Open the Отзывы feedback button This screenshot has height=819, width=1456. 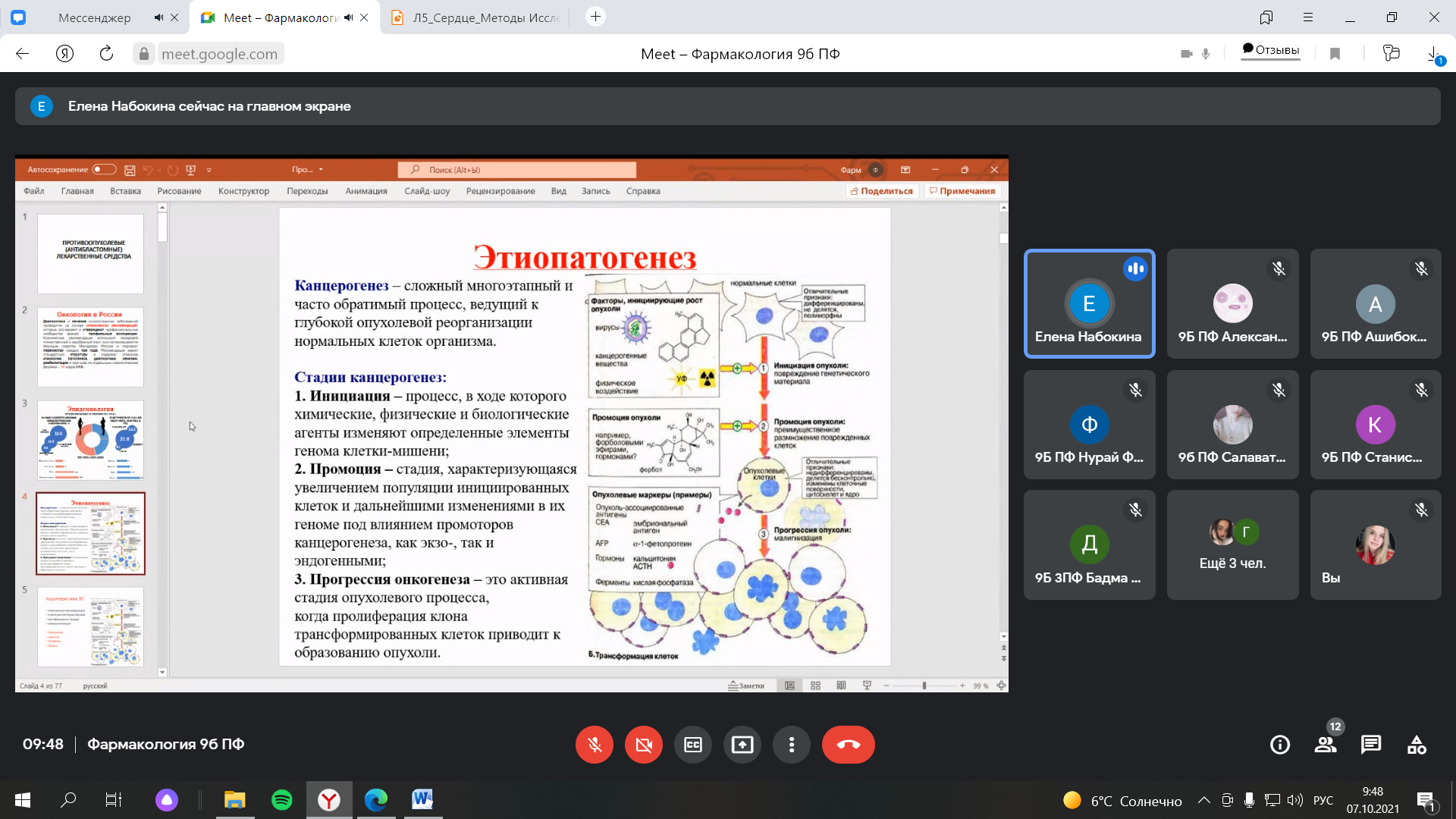(x=1270, y=50)
